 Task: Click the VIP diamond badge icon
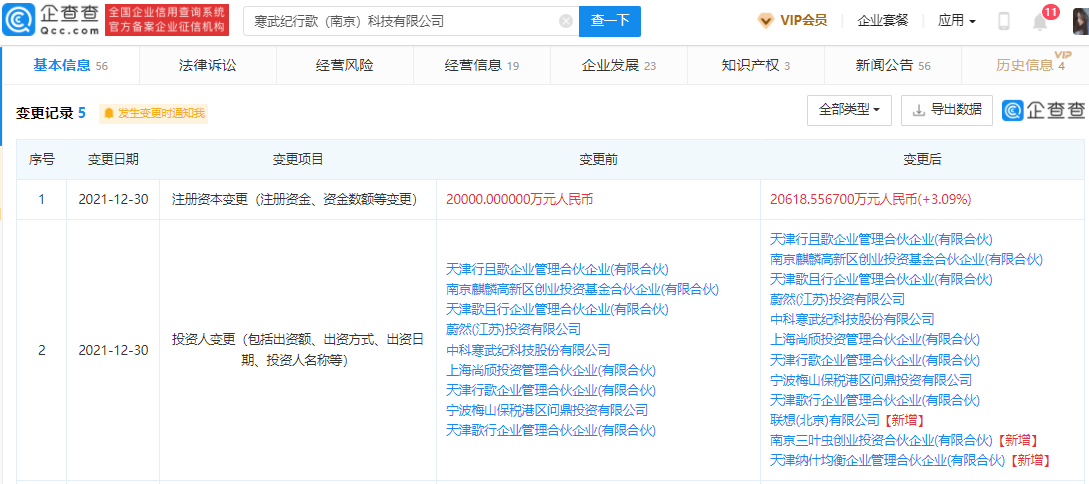tap(765, 21)
